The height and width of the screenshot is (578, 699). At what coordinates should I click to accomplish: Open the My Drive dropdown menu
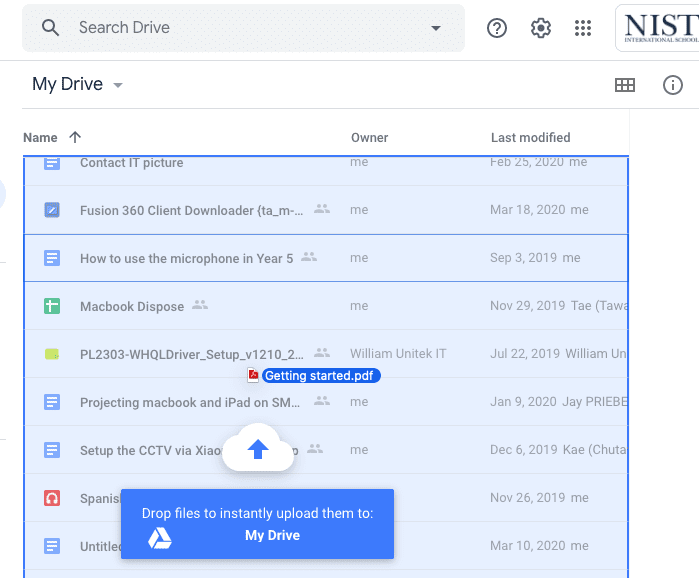coord(118,86)
